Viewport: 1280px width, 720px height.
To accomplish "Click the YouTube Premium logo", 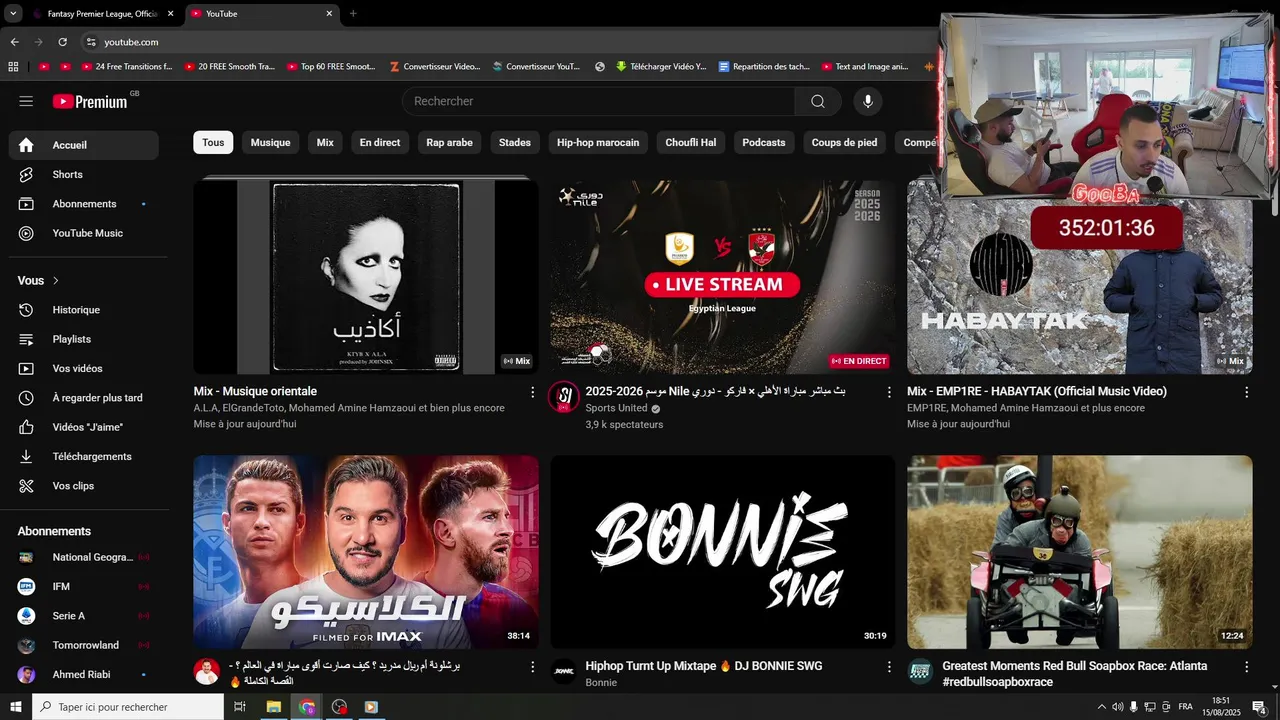I will (x=90, y=101).
